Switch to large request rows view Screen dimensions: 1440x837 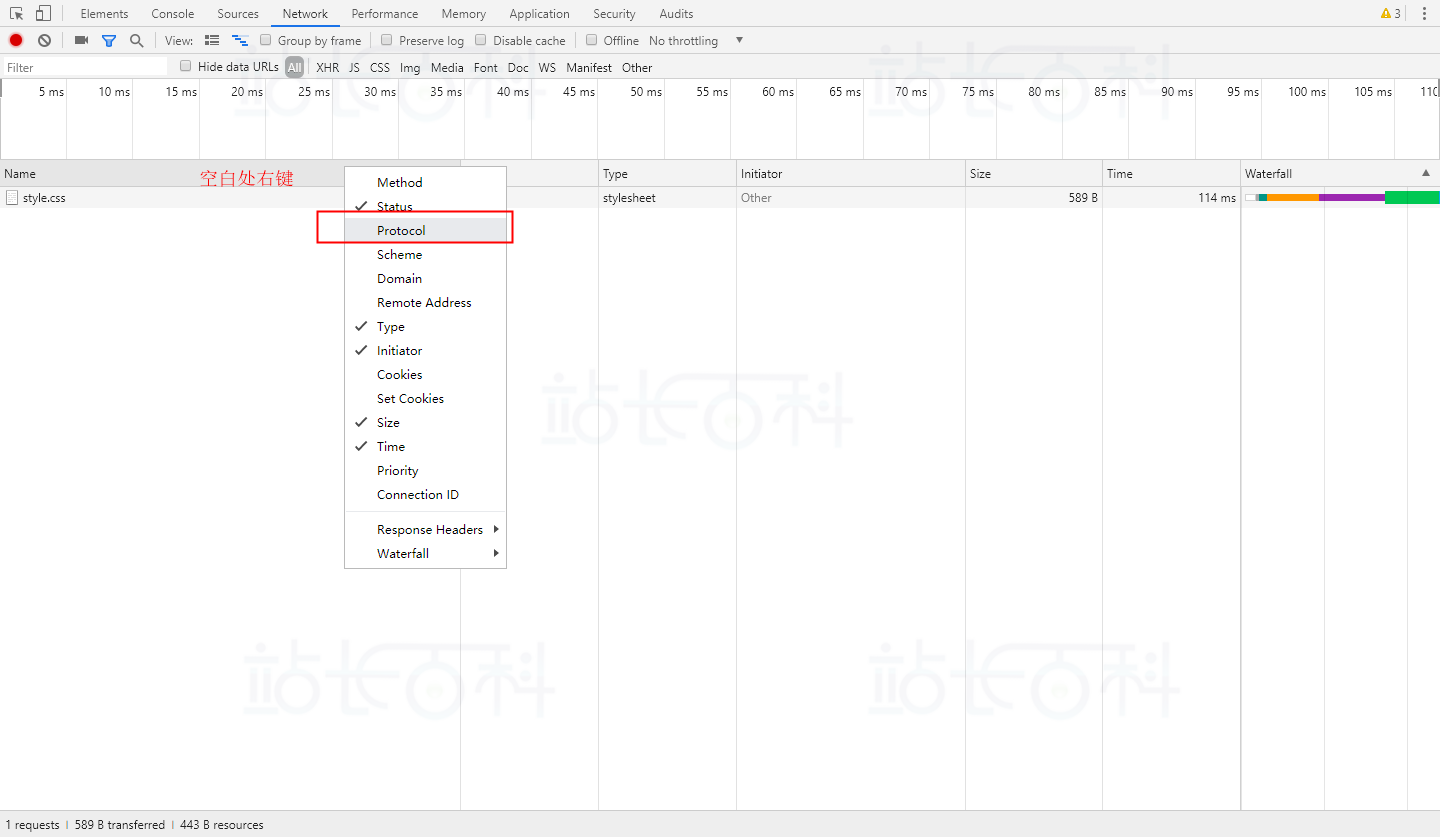point(212,41)
